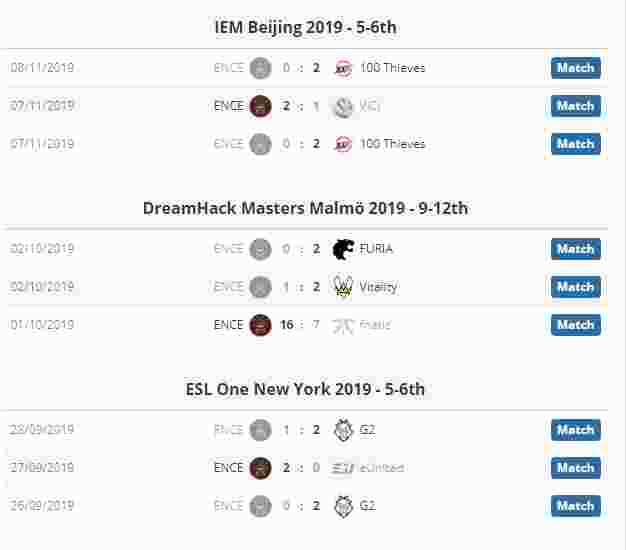The image size is (626, 550).
Task: Open Match button for ENCE vs FURIA
Action: pyautogui.click(x=576, y=249)
